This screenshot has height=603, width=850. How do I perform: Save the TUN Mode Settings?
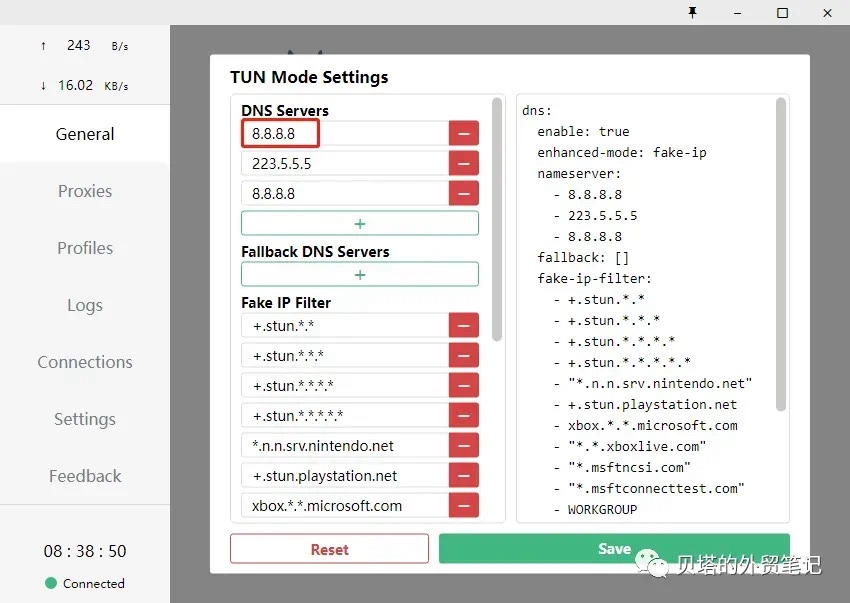(614, 549)
